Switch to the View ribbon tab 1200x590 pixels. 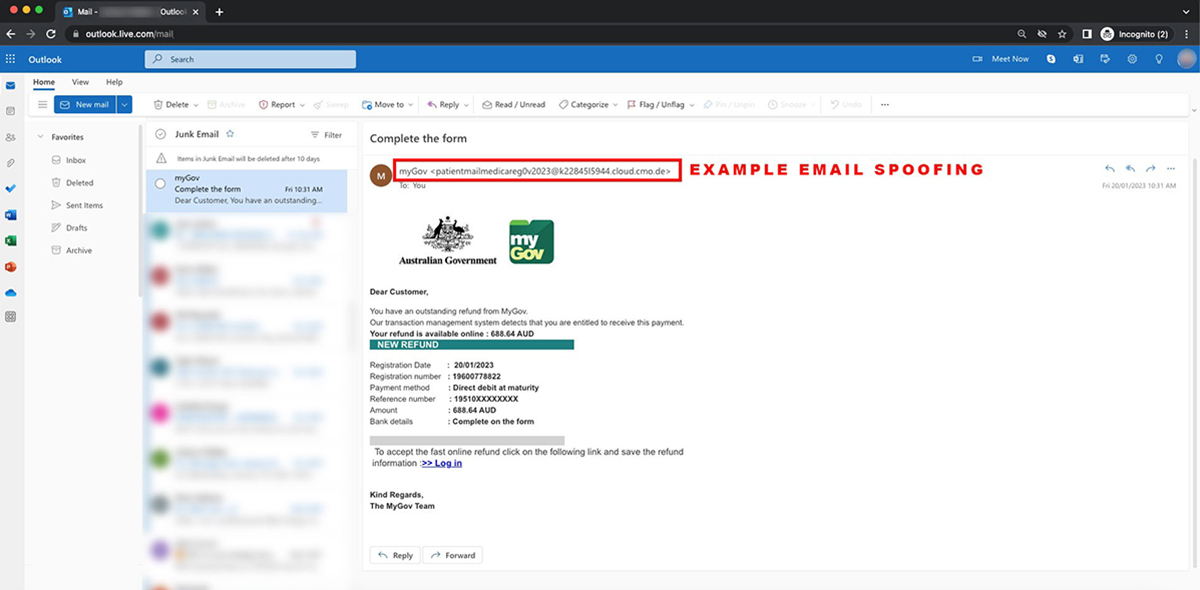(x=80, y=82)
